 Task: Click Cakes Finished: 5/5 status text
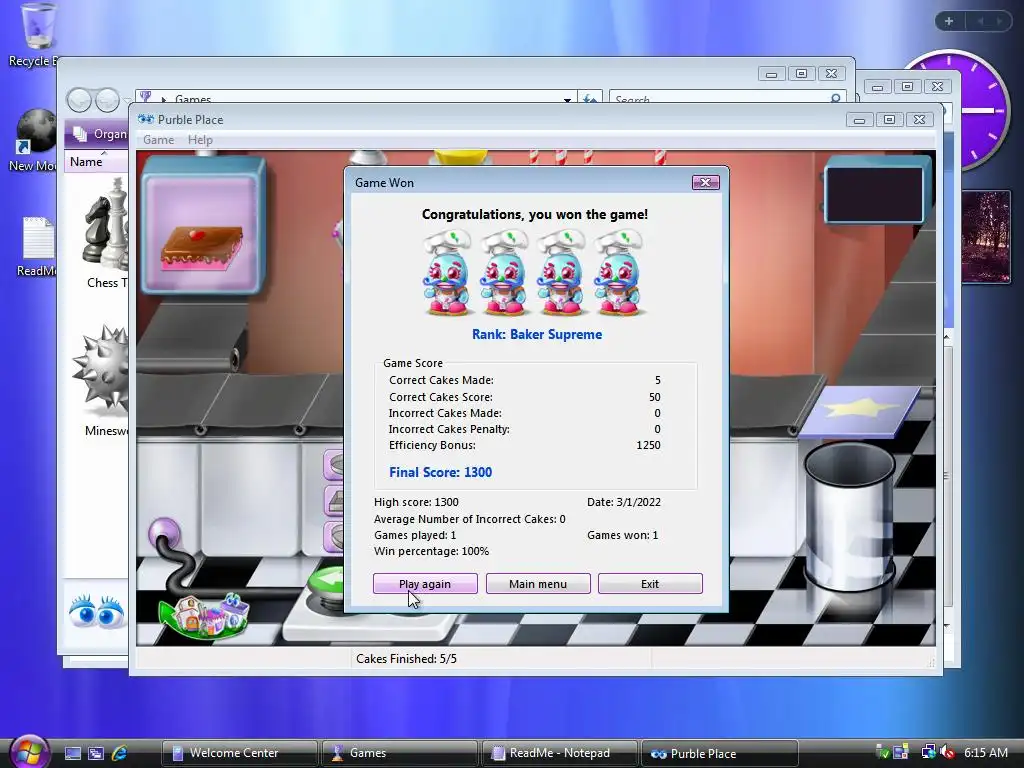[406, 659]
